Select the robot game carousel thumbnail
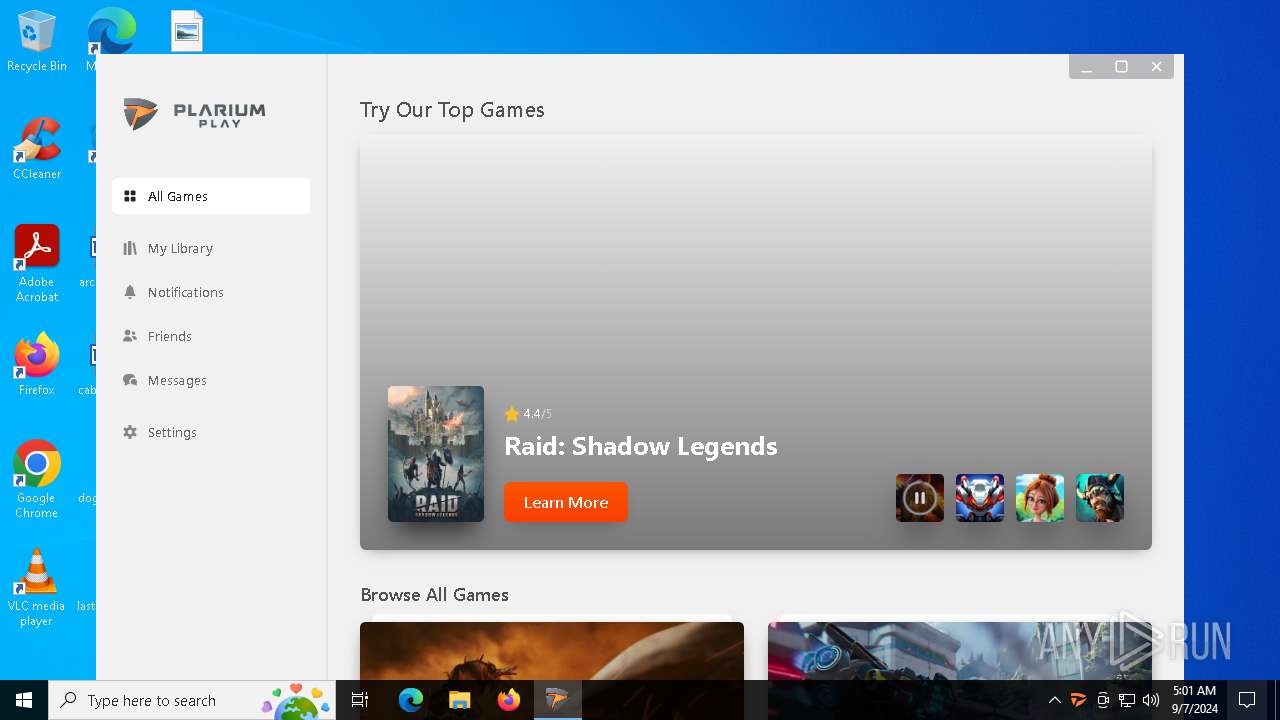 pyautogui.click(x=980, y=498)
